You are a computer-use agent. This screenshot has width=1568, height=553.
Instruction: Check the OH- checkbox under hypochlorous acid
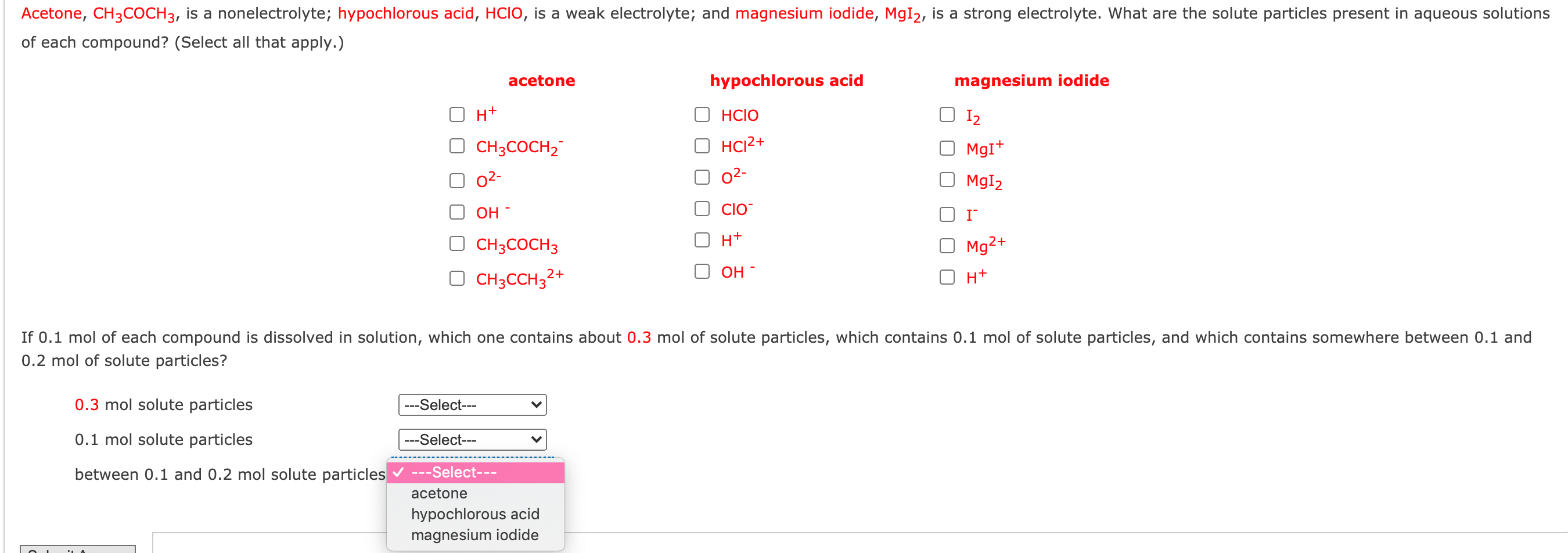point(701,271)
